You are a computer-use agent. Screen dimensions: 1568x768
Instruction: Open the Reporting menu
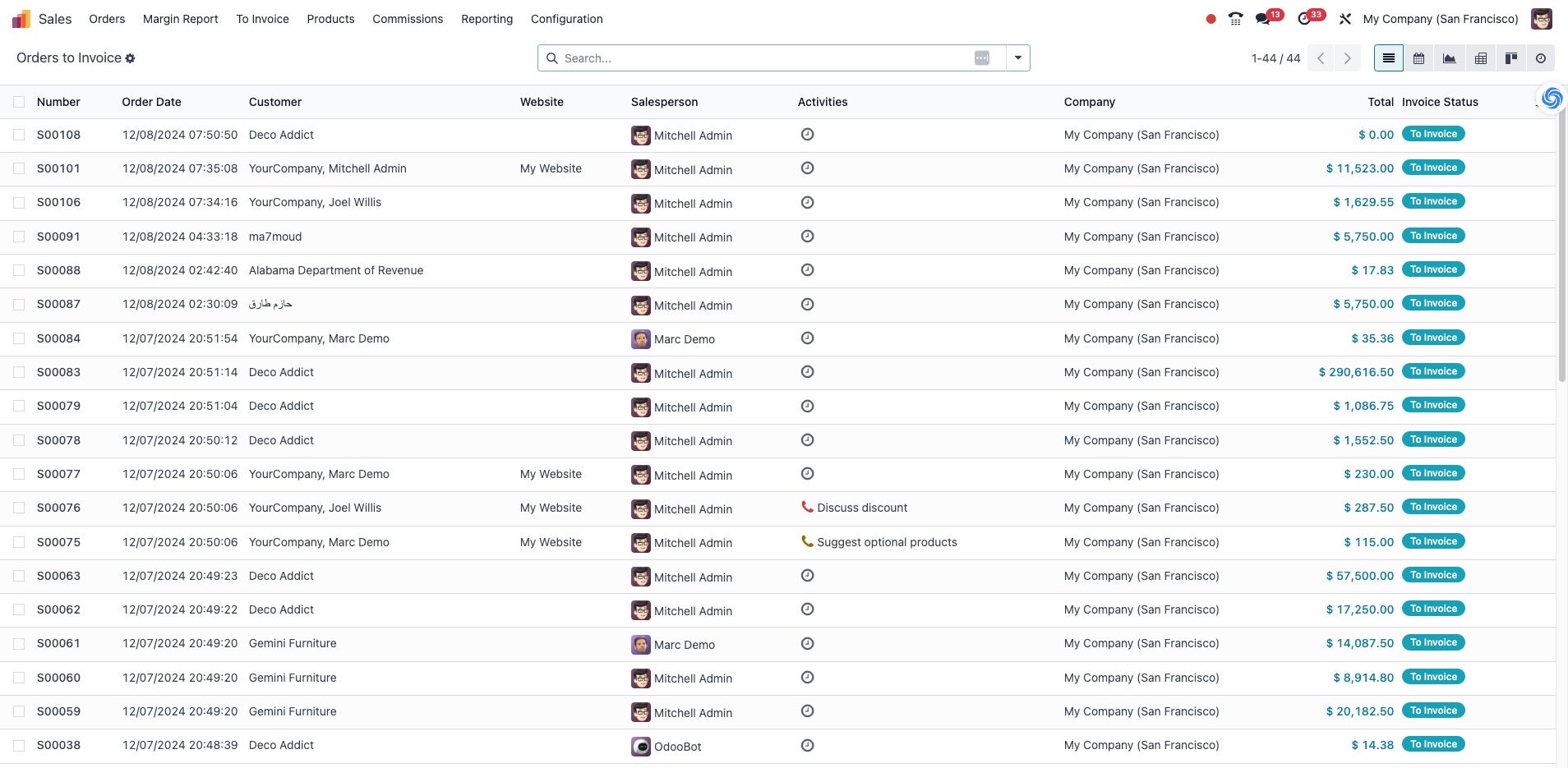tap(487, 19)
